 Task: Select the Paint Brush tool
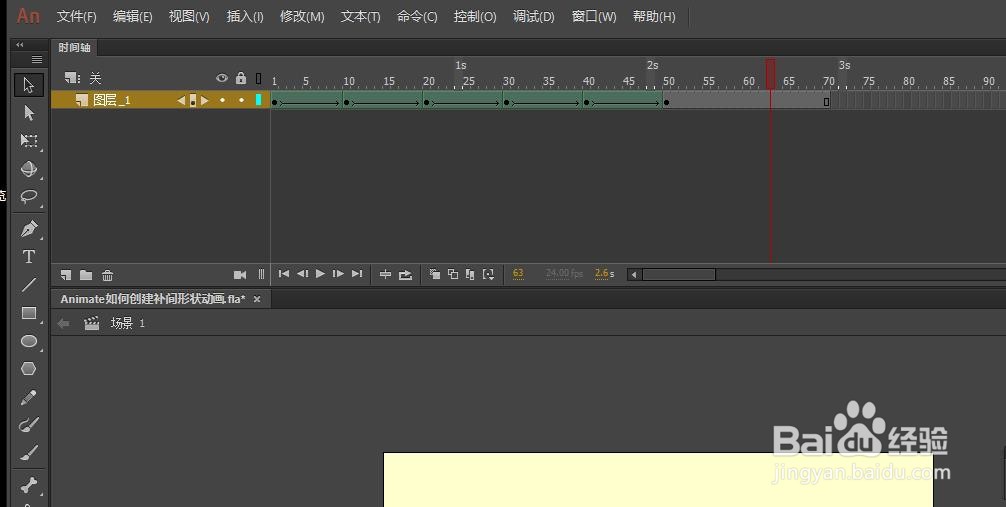pyautogui.click(x=29, y=425)
